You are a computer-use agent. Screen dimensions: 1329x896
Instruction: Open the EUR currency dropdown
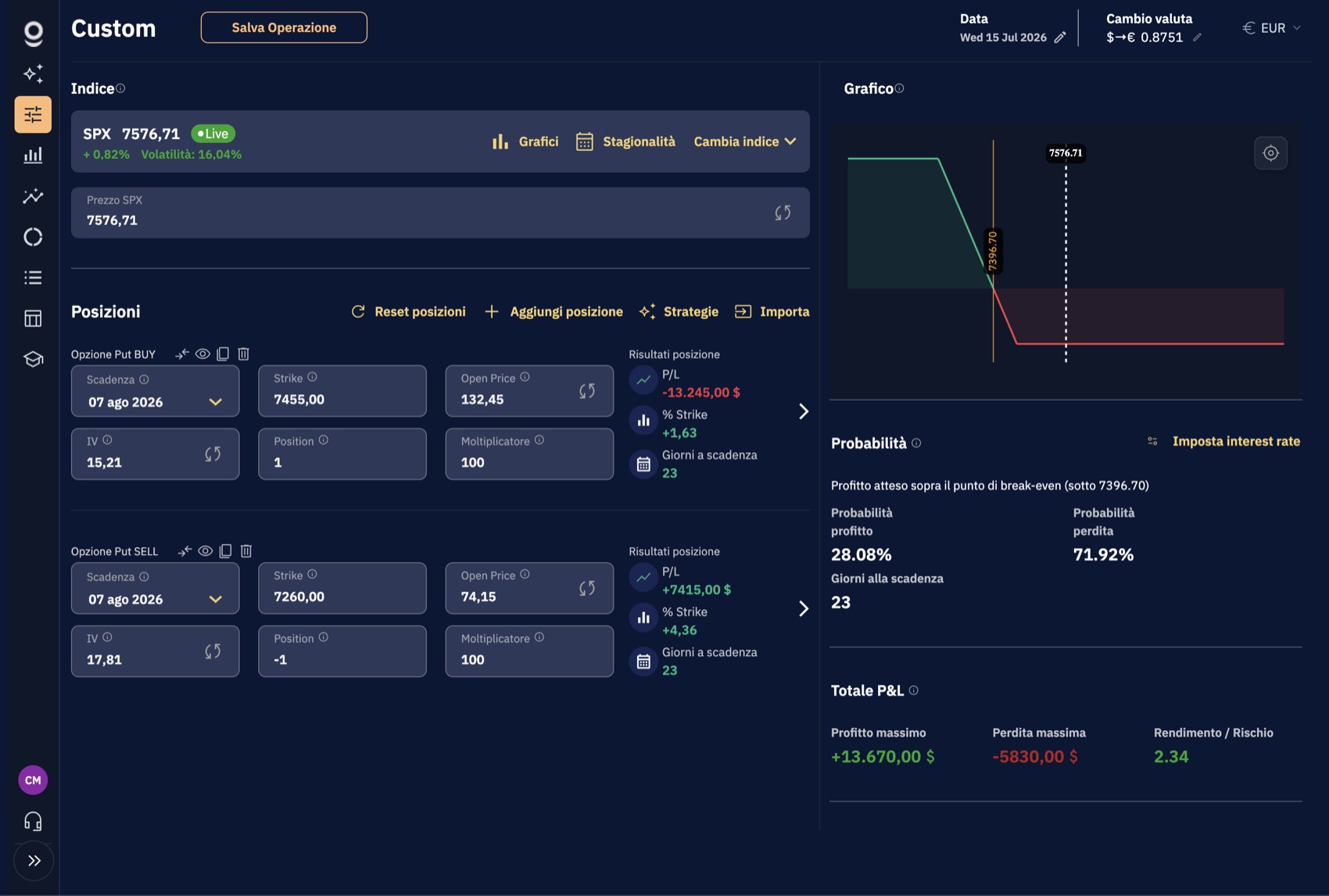[x=1272, y=28]
